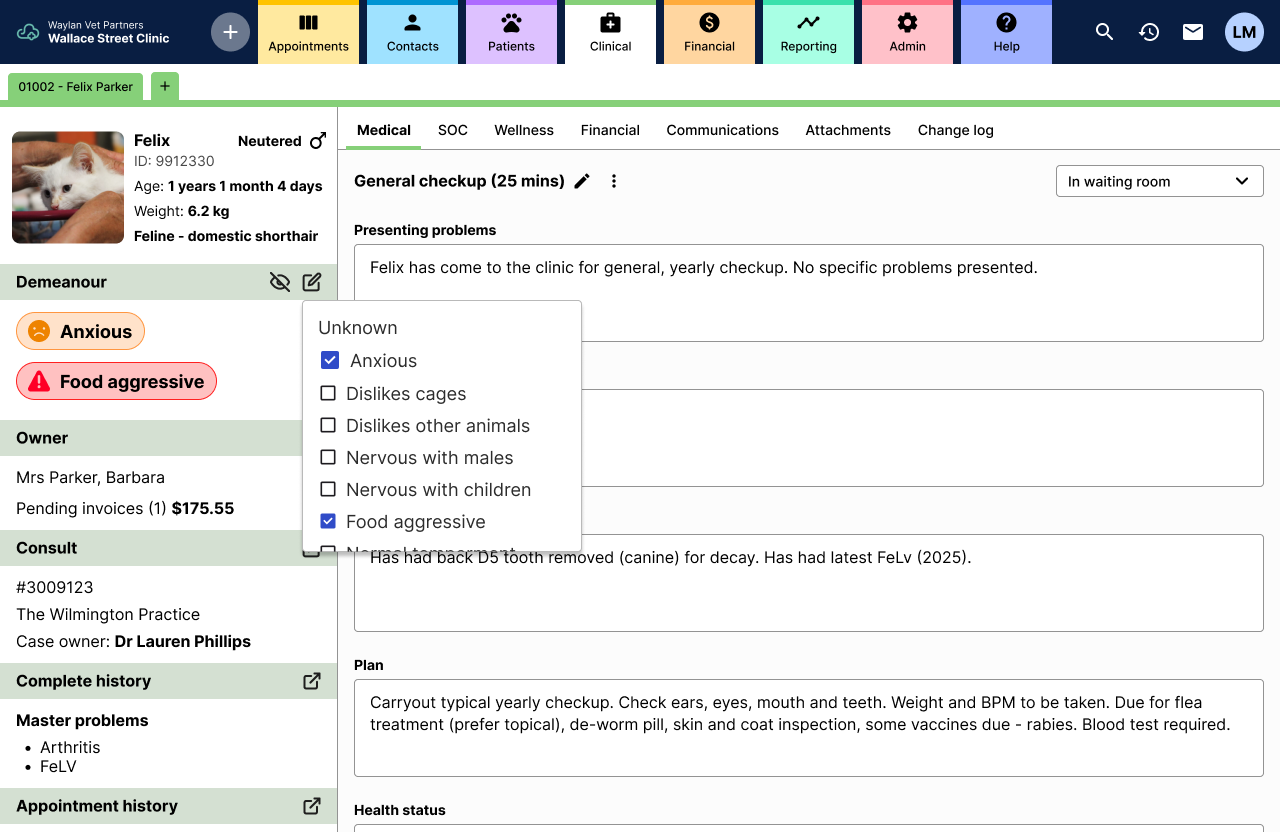Open Appointment history external link icon
The width and height of the screenshot is (1280, 832).
[312, 806]
